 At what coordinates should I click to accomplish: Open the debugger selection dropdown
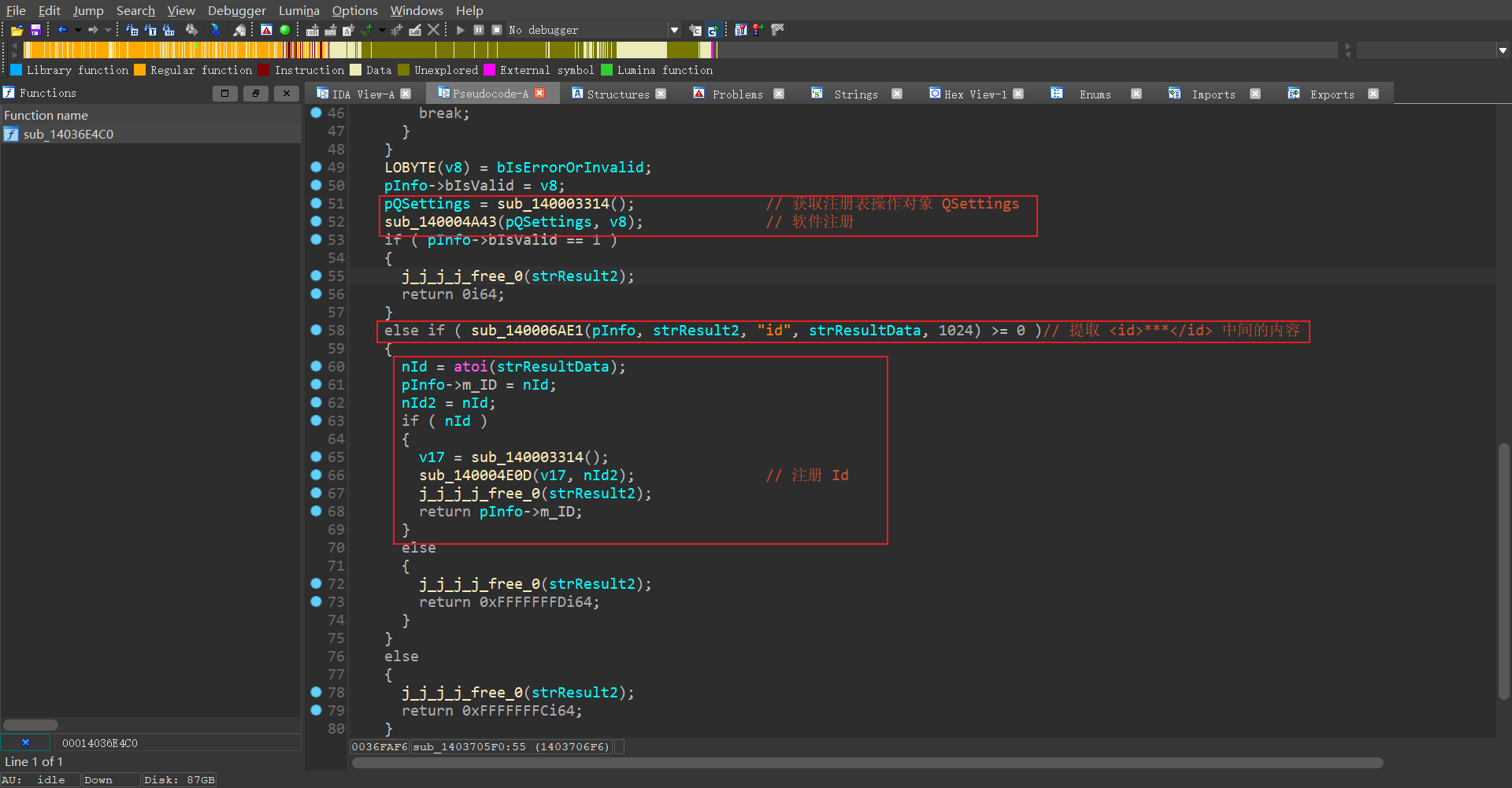674,30
